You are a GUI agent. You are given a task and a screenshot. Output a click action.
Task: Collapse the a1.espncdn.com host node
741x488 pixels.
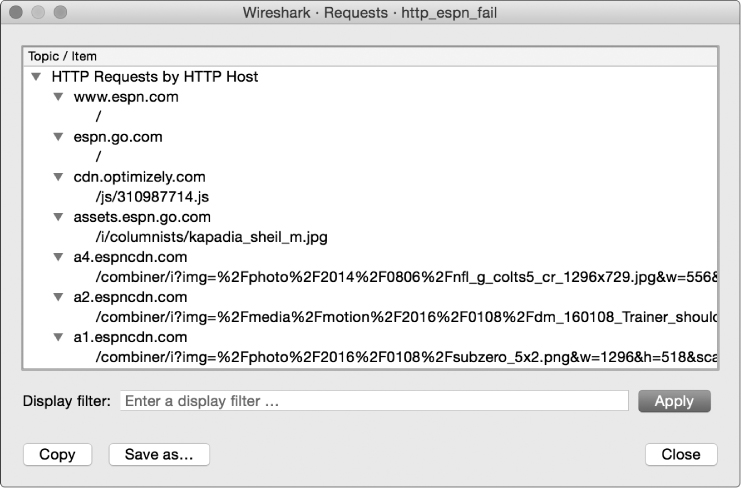pos(58,337)
